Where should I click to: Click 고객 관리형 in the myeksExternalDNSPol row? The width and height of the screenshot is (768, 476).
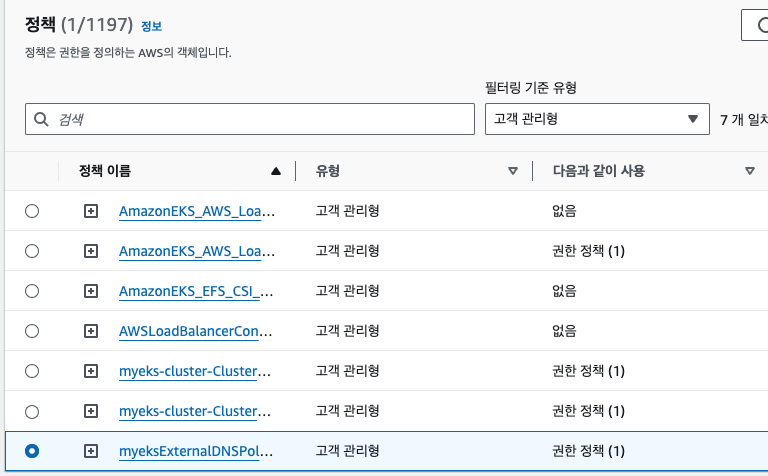point(347,451)
